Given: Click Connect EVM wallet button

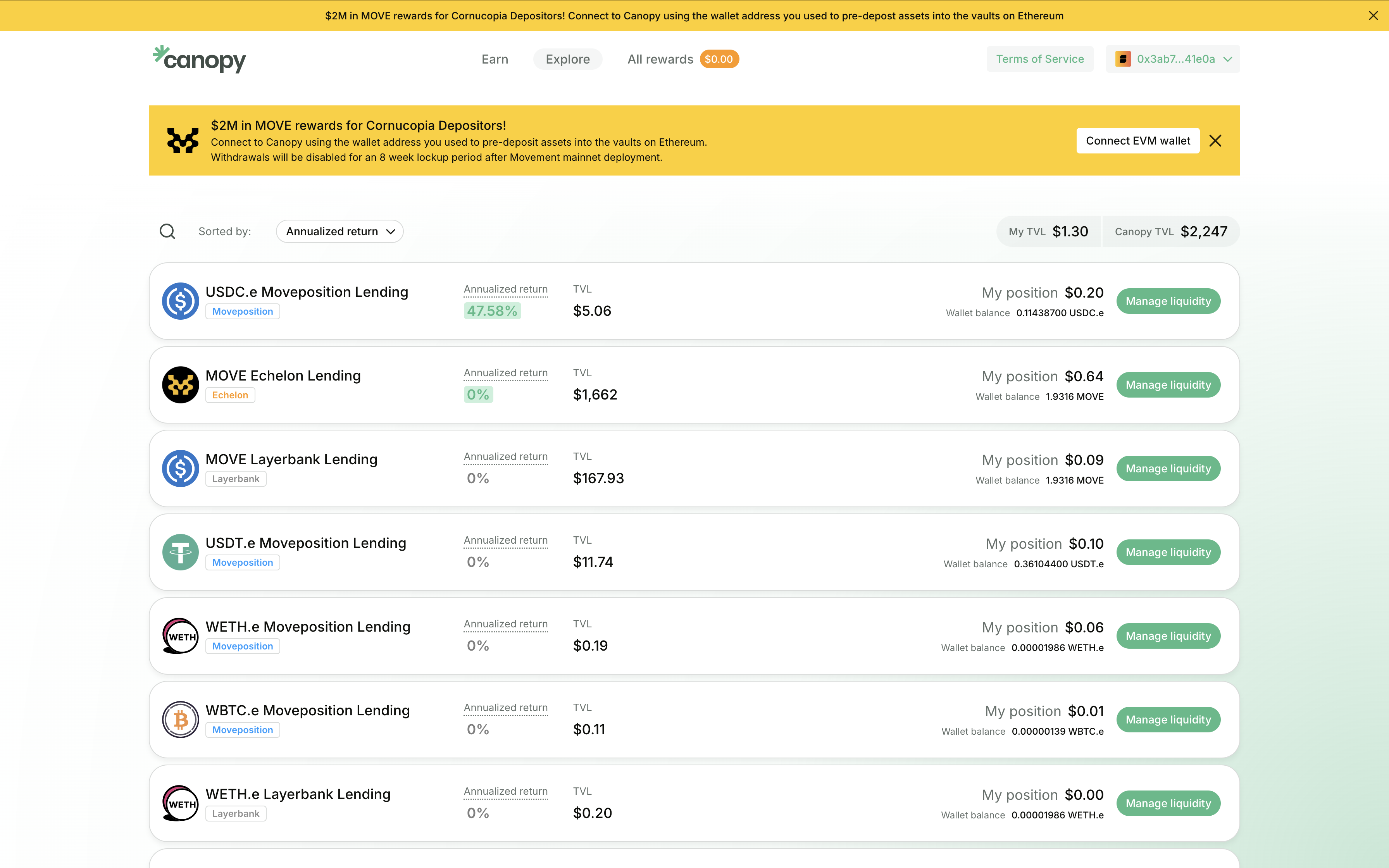Looking at the screenshot, I should [1137, 141].
